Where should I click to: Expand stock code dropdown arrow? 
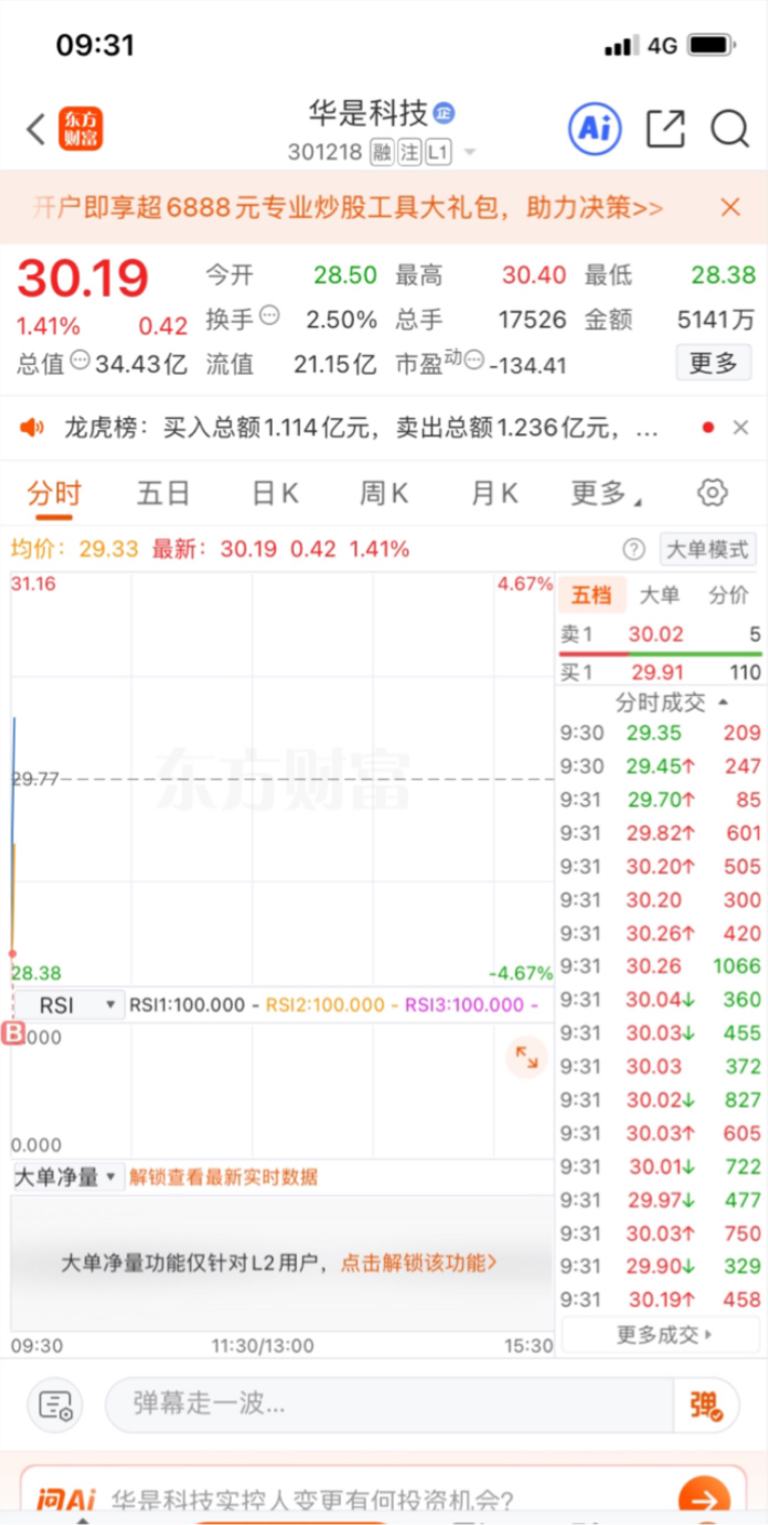click(x=469, y=154)
